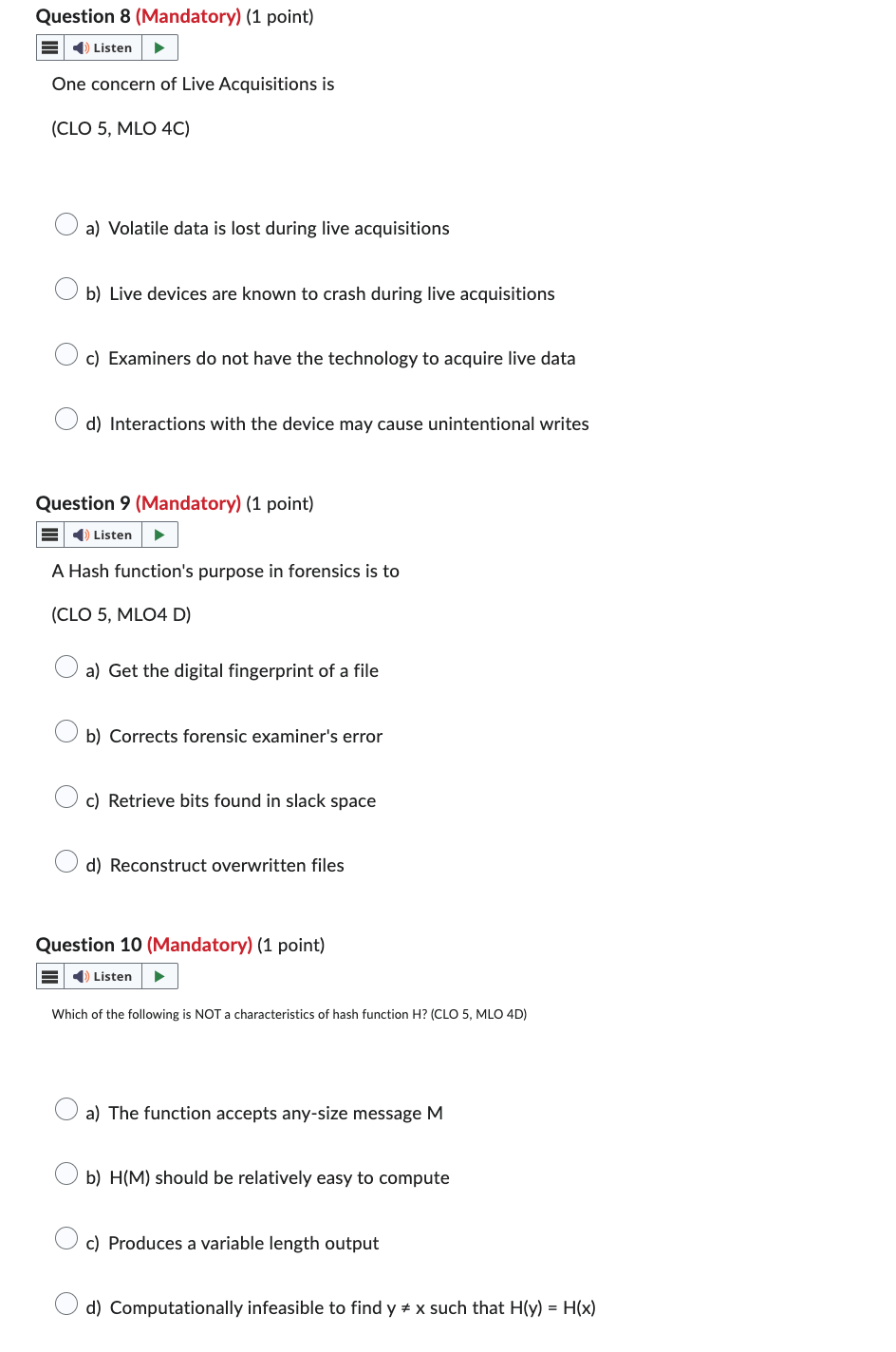Click the hamburger icon beside Question 10 Listen
This screenshot has height=1352, width=896.
(49, 976)
